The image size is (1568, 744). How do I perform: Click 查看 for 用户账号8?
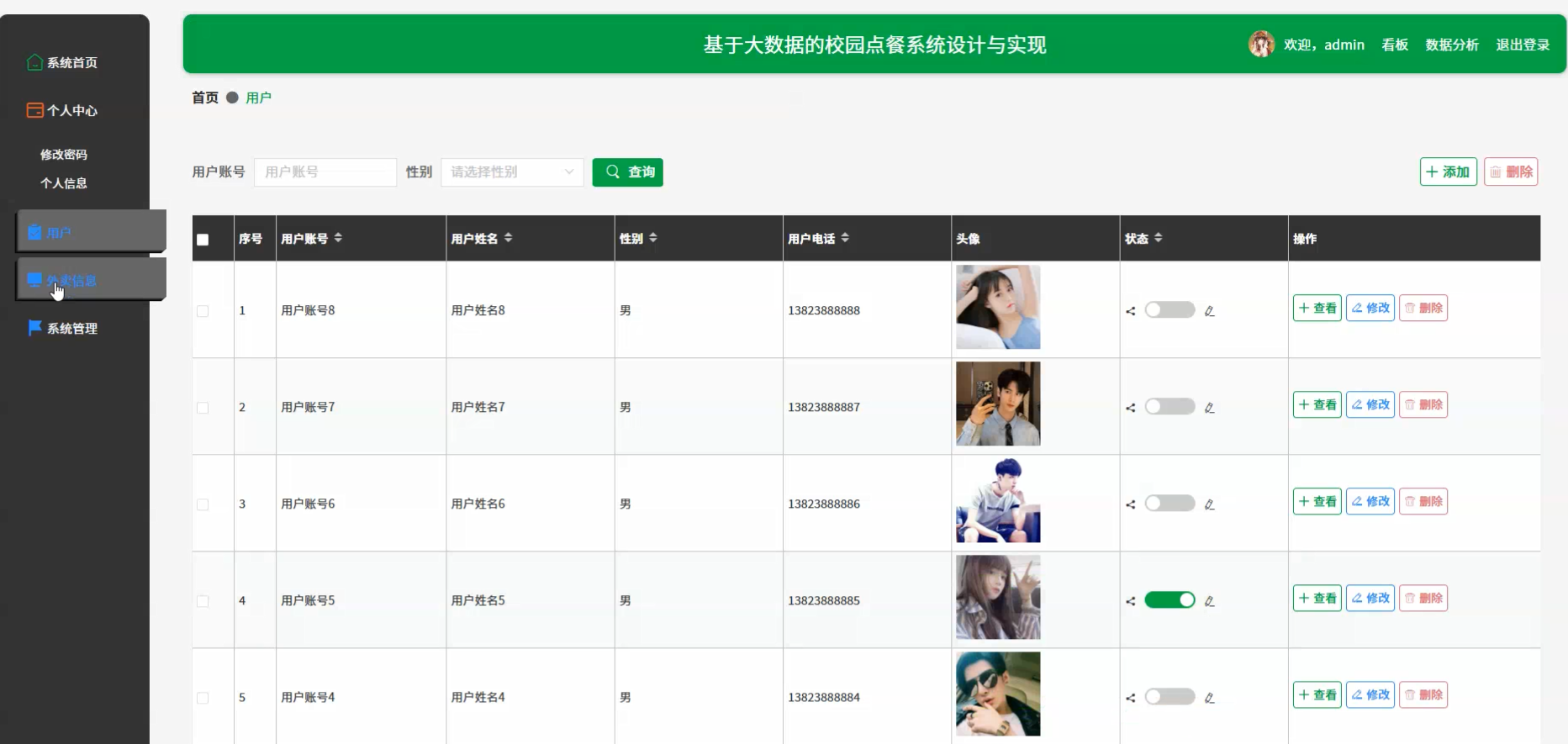(1317, 308)
